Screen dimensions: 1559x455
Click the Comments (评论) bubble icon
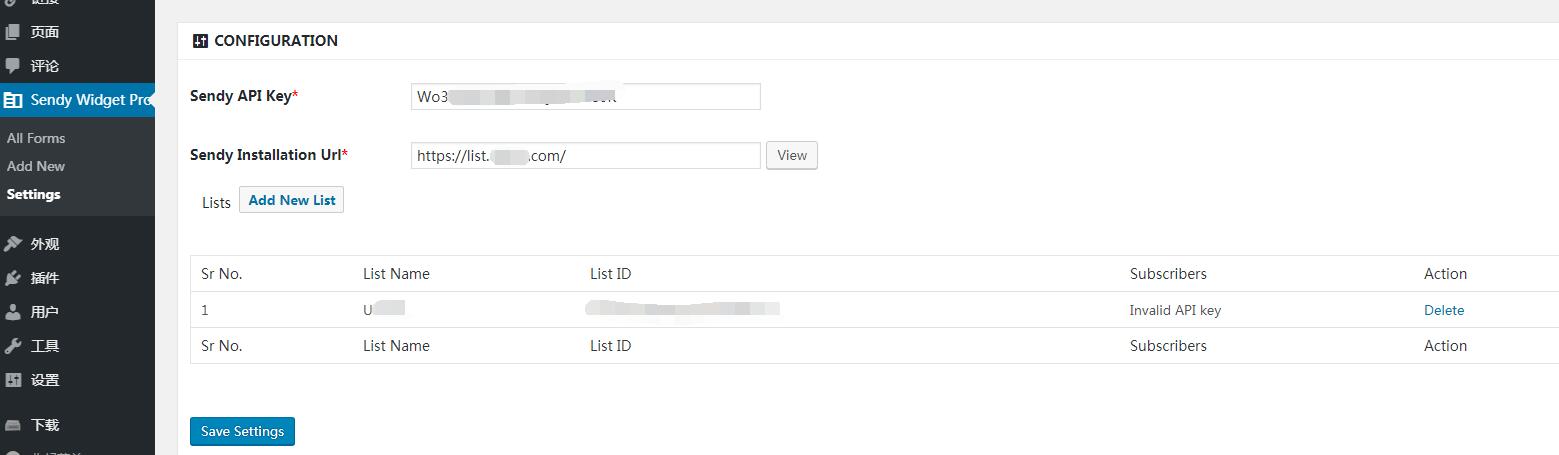[13, 66]
